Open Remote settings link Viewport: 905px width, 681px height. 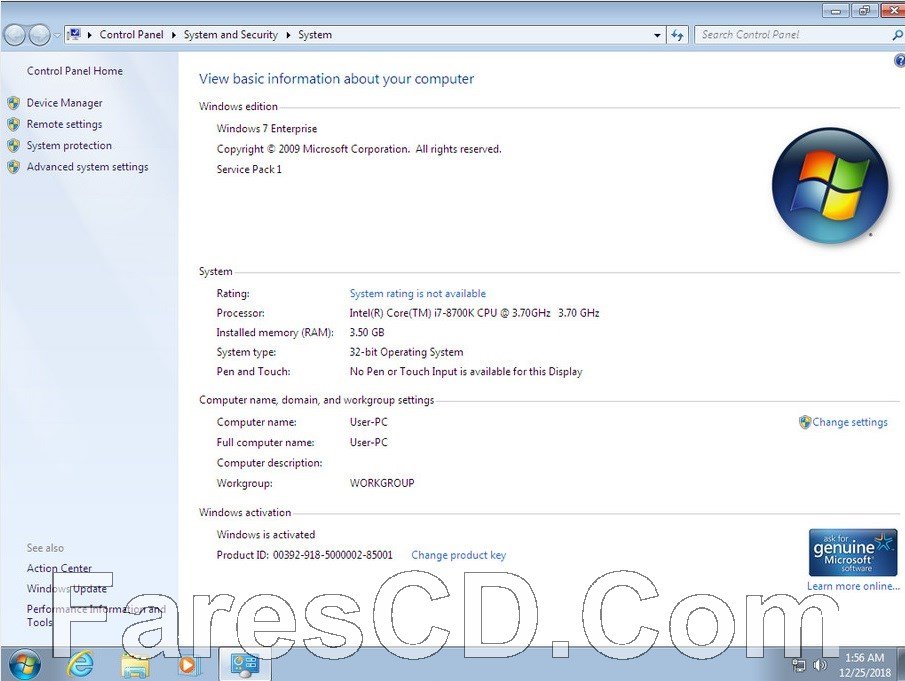tap(64, 124)
